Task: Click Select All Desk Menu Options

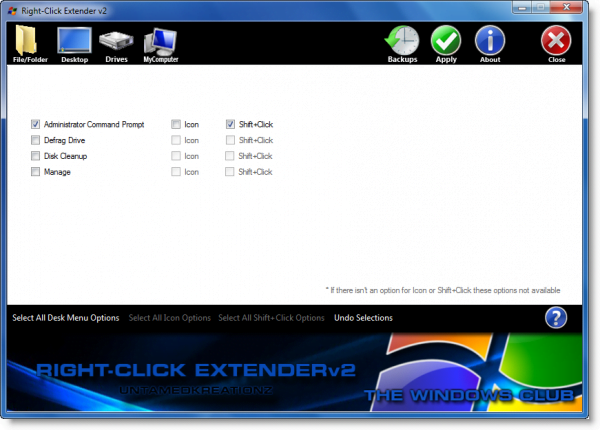Action: click(65, 318)
